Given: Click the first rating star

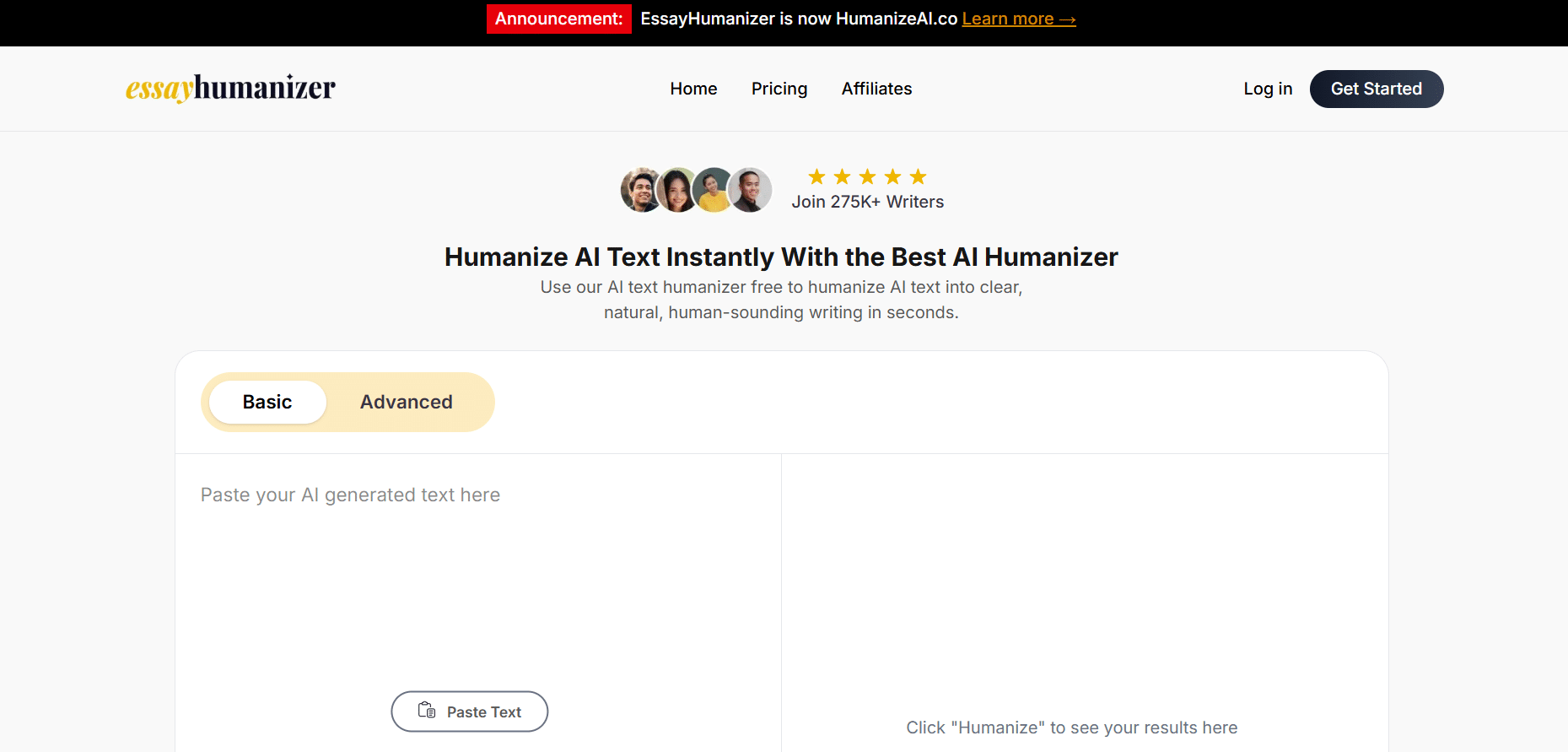Looking at the screenshot, I should [x=816, y=176].
